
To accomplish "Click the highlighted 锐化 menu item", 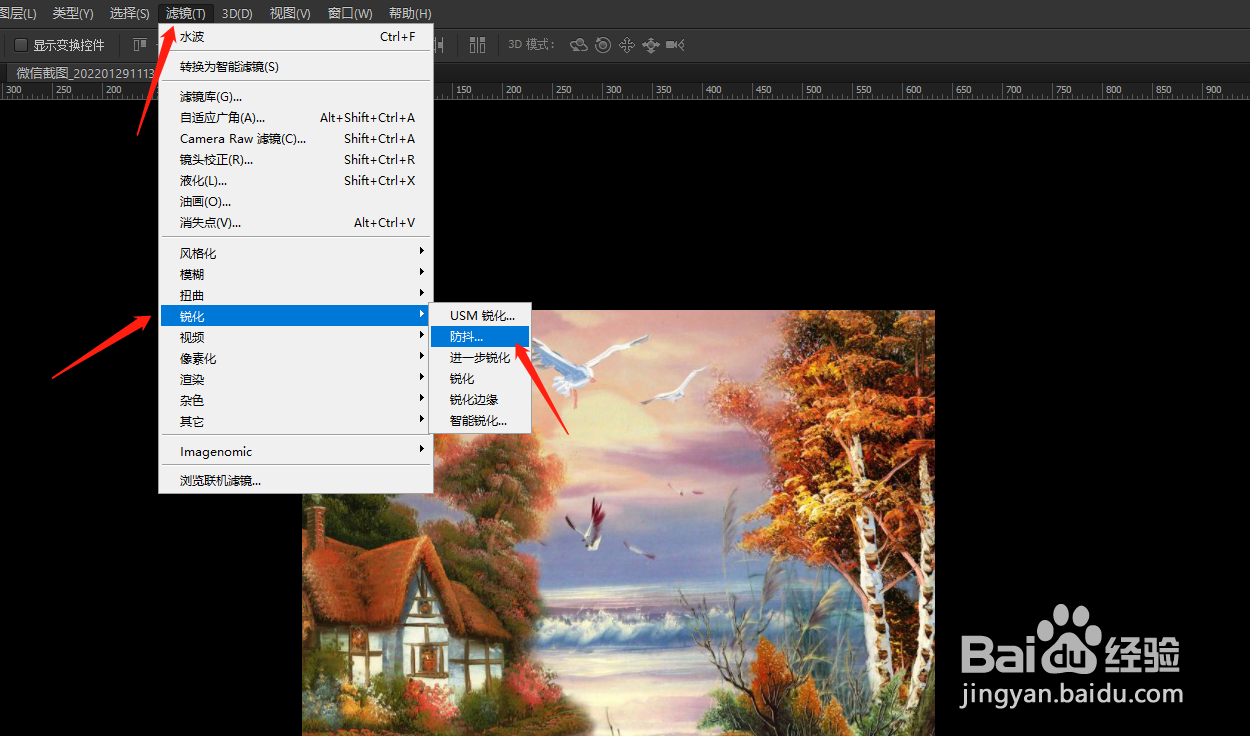I will (x=296, y=316).
